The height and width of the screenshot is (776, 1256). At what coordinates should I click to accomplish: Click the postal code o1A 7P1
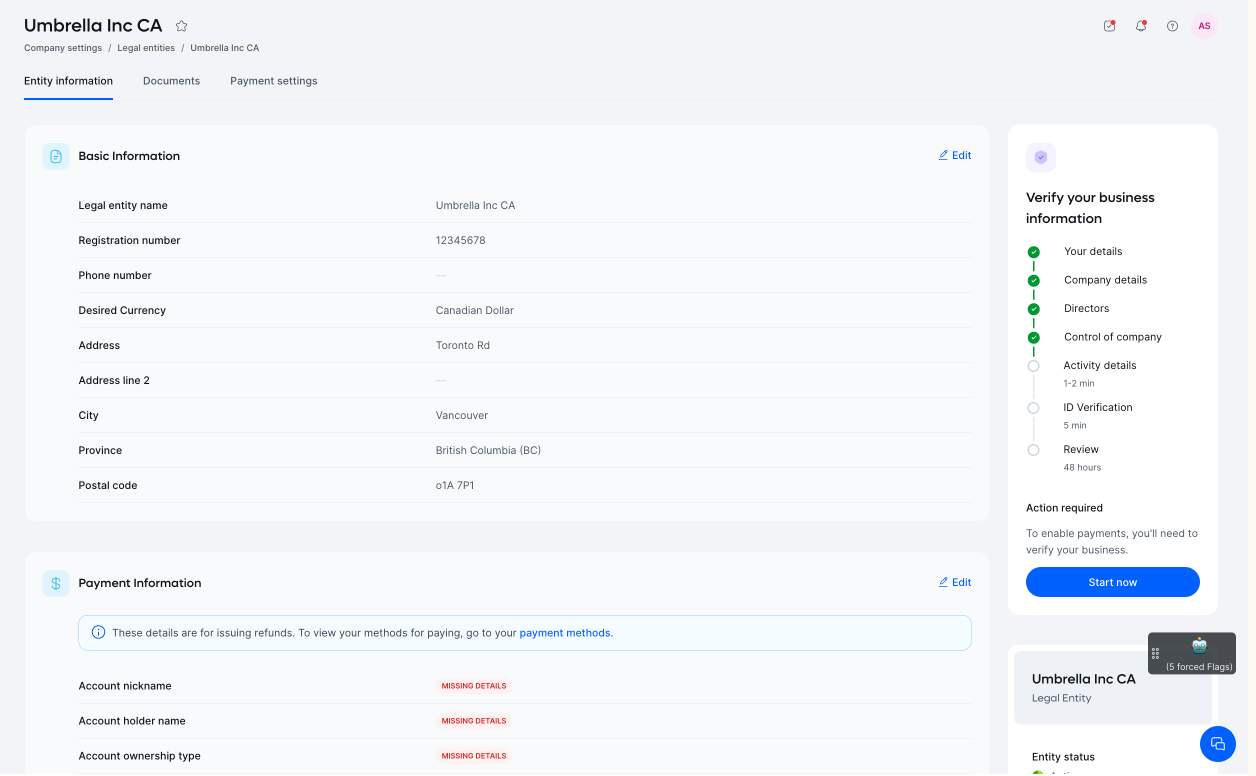454,485
